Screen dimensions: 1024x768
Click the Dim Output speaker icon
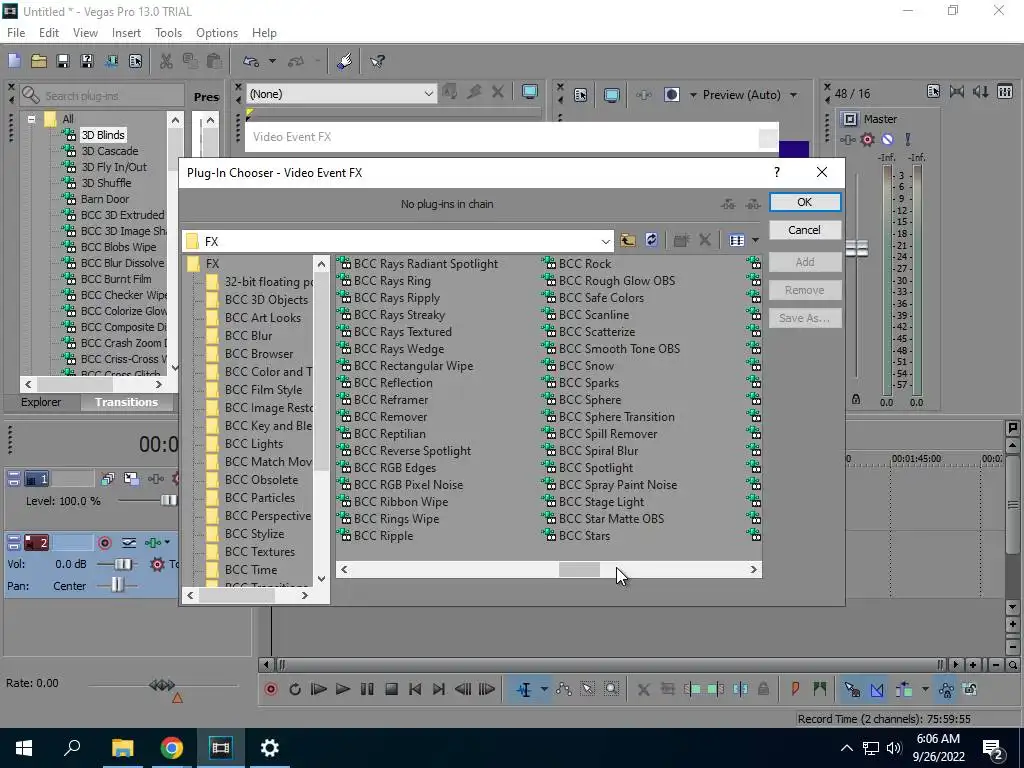[x=980, y=92]
